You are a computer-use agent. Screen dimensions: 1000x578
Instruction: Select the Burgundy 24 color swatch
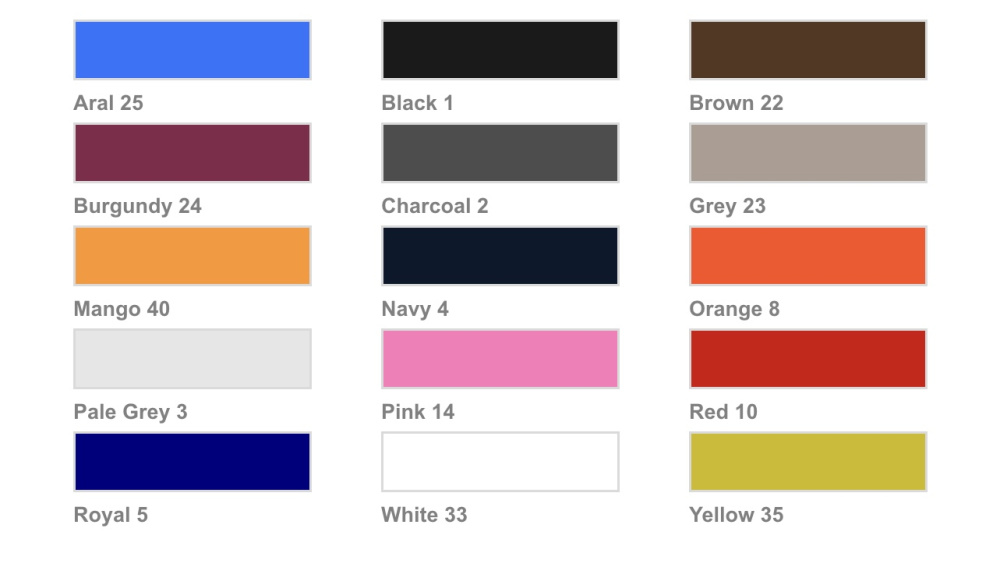point(192,153)
